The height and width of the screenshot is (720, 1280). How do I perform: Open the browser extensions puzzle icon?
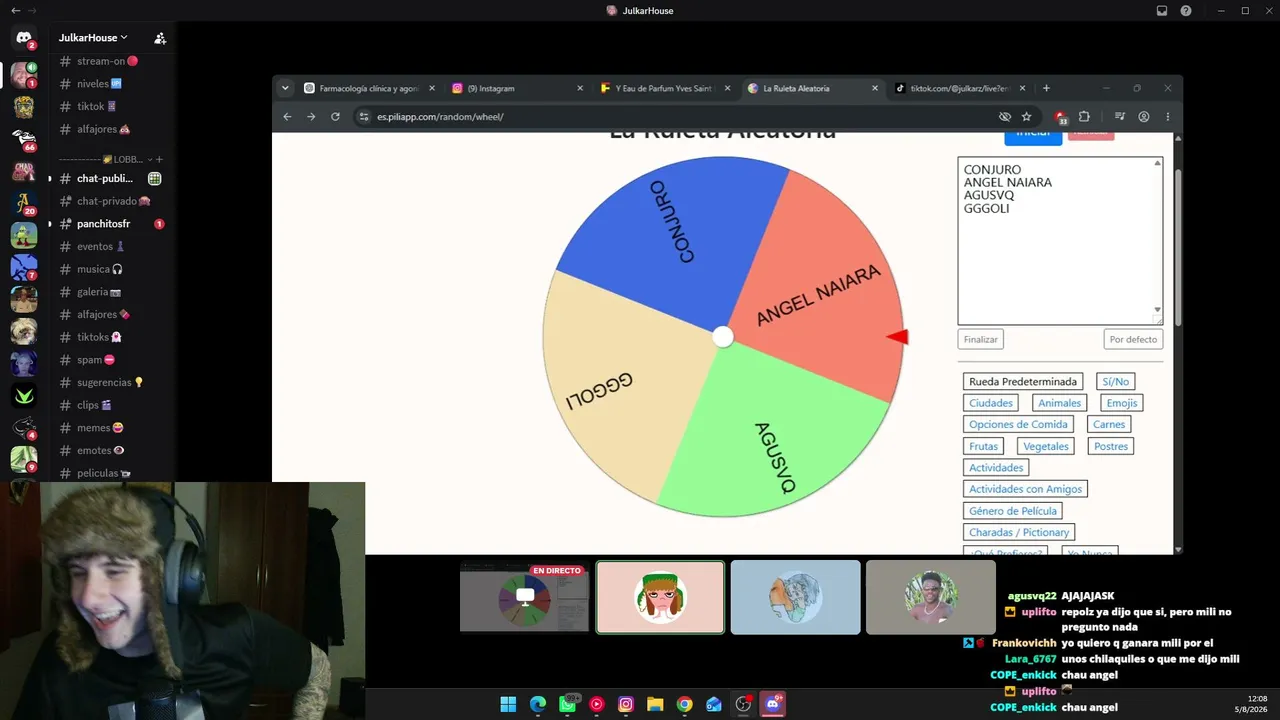tap(1084, 117)
